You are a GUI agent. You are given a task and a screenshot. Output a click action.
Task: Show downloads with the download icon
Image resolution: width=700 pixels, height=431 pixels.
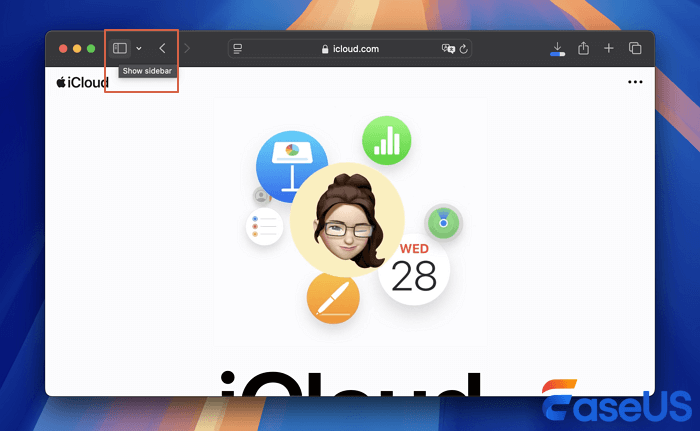557,49
